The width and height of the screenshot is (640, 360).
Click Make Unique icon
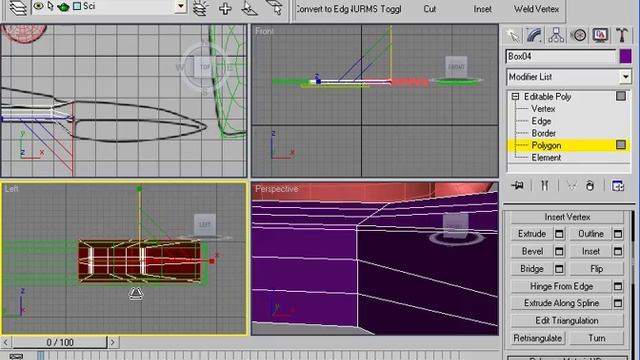(x=571, y=186)
